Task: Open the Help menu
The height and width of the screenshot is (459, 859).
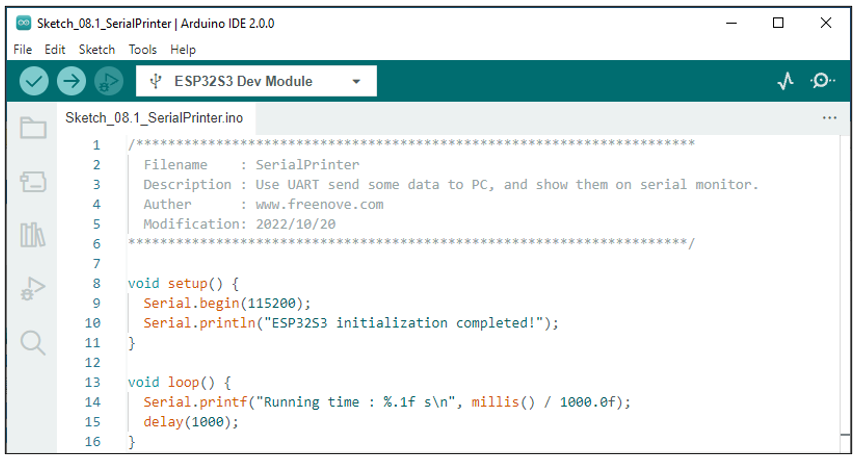Action: [183, 49]
